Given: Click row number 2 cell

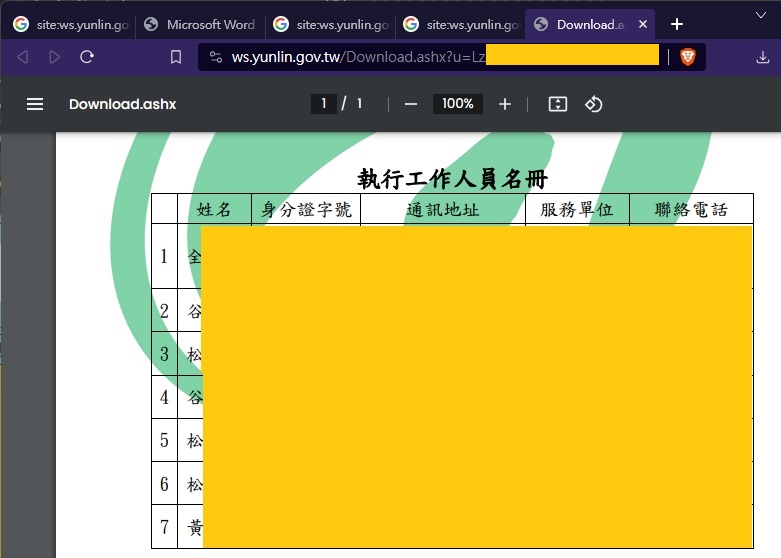Looking at the screenshot, I should 164,311.
